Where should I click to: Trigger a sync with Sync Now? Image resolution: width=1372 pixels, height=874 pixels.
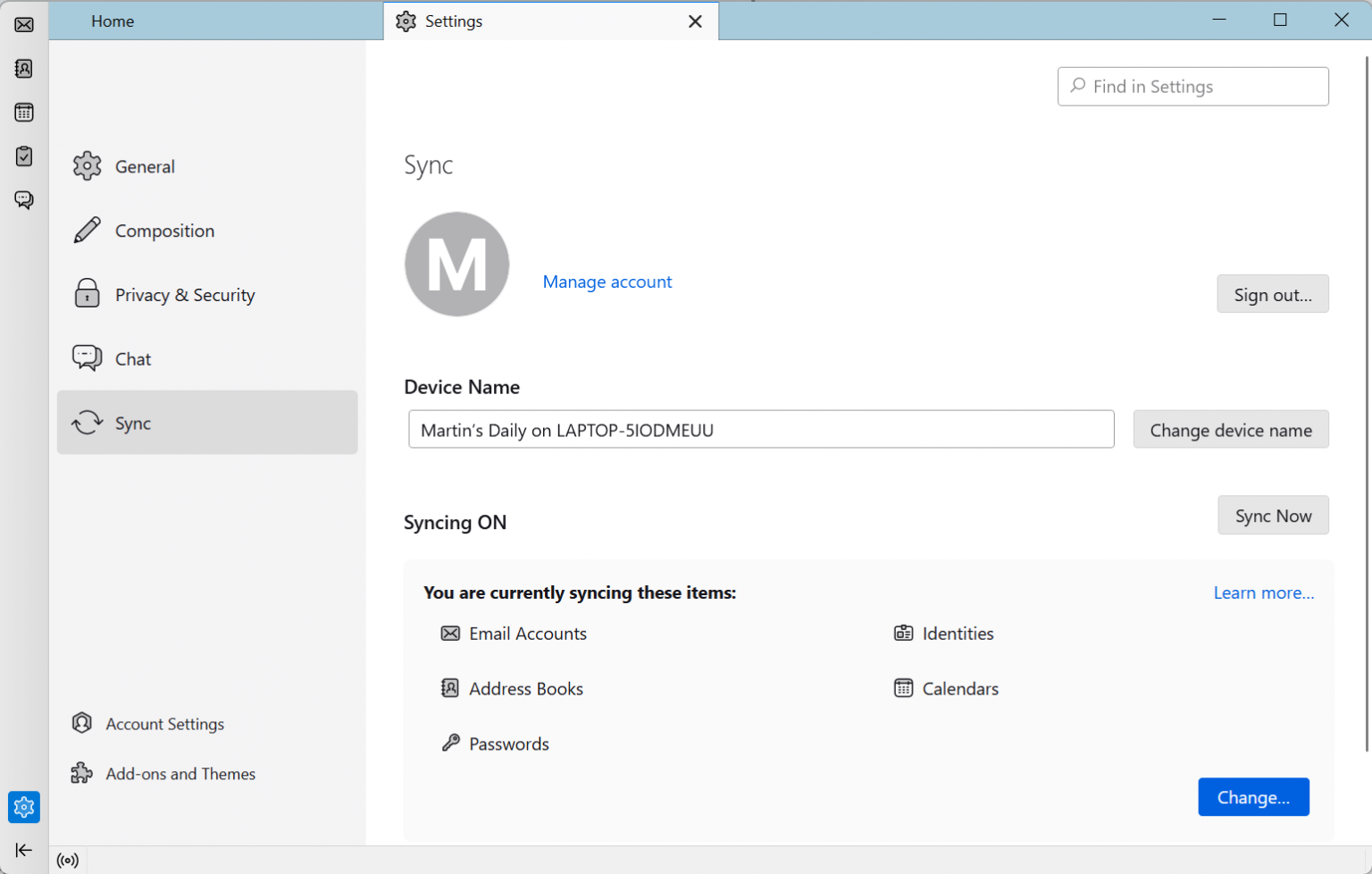[1273, 515]
